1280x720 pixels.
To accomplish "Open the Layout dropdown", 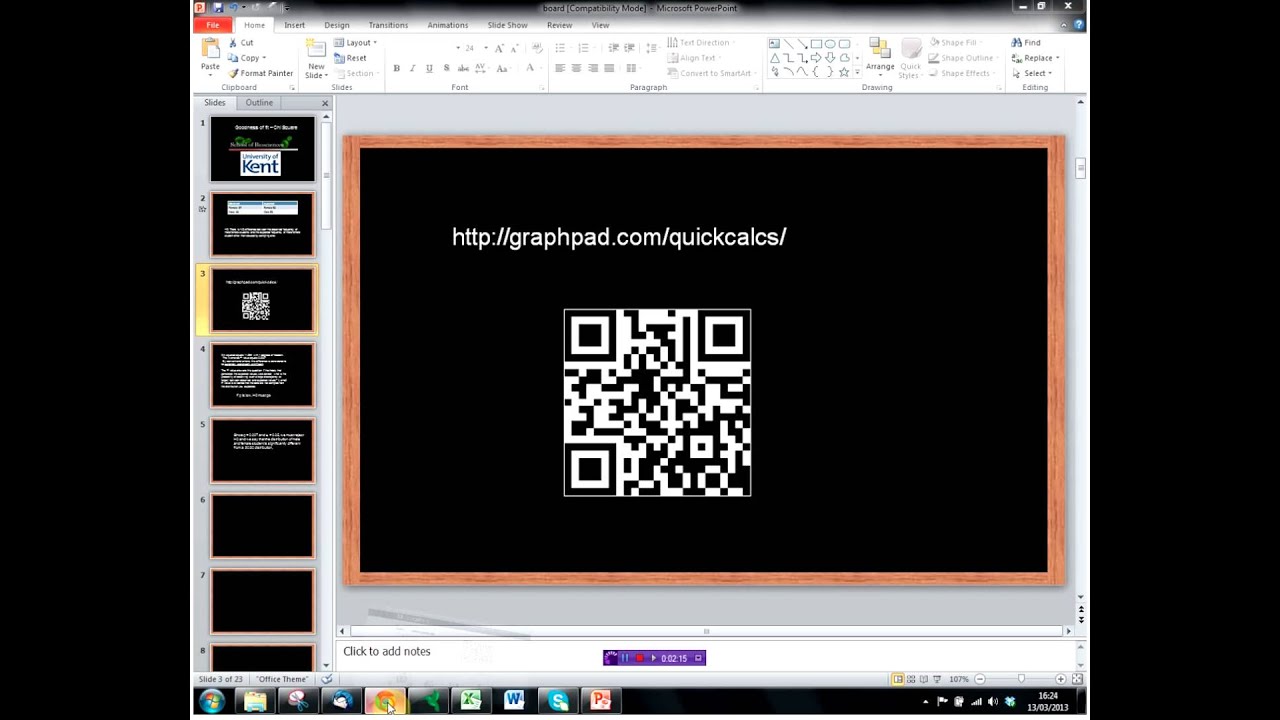I will coord(355,43).
